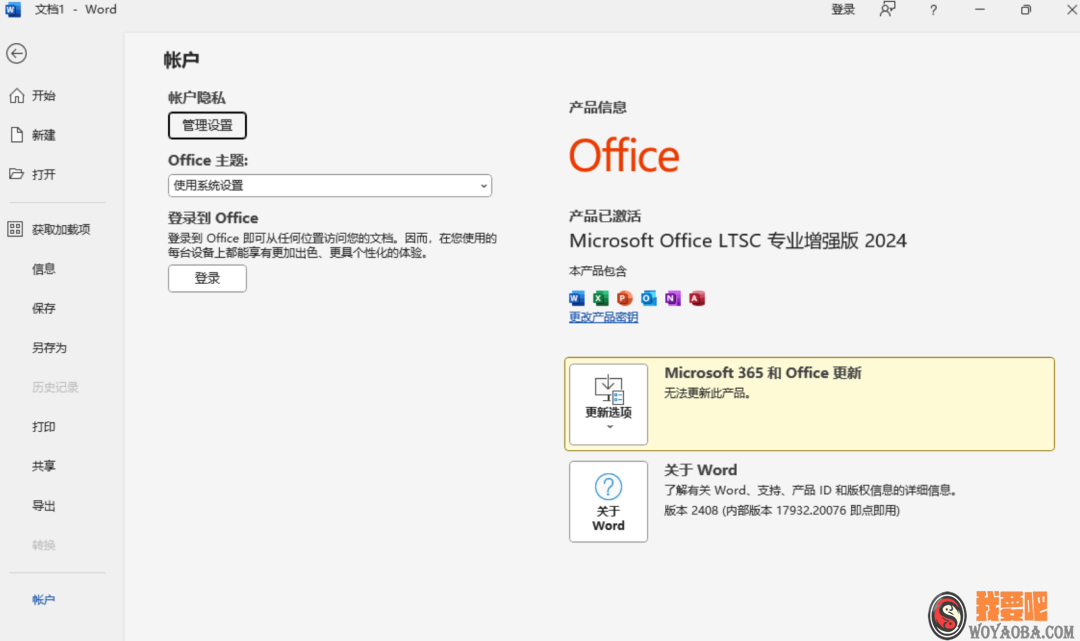Click the PowerPoint product icon
1080x641 pixels.
(624, 298)
